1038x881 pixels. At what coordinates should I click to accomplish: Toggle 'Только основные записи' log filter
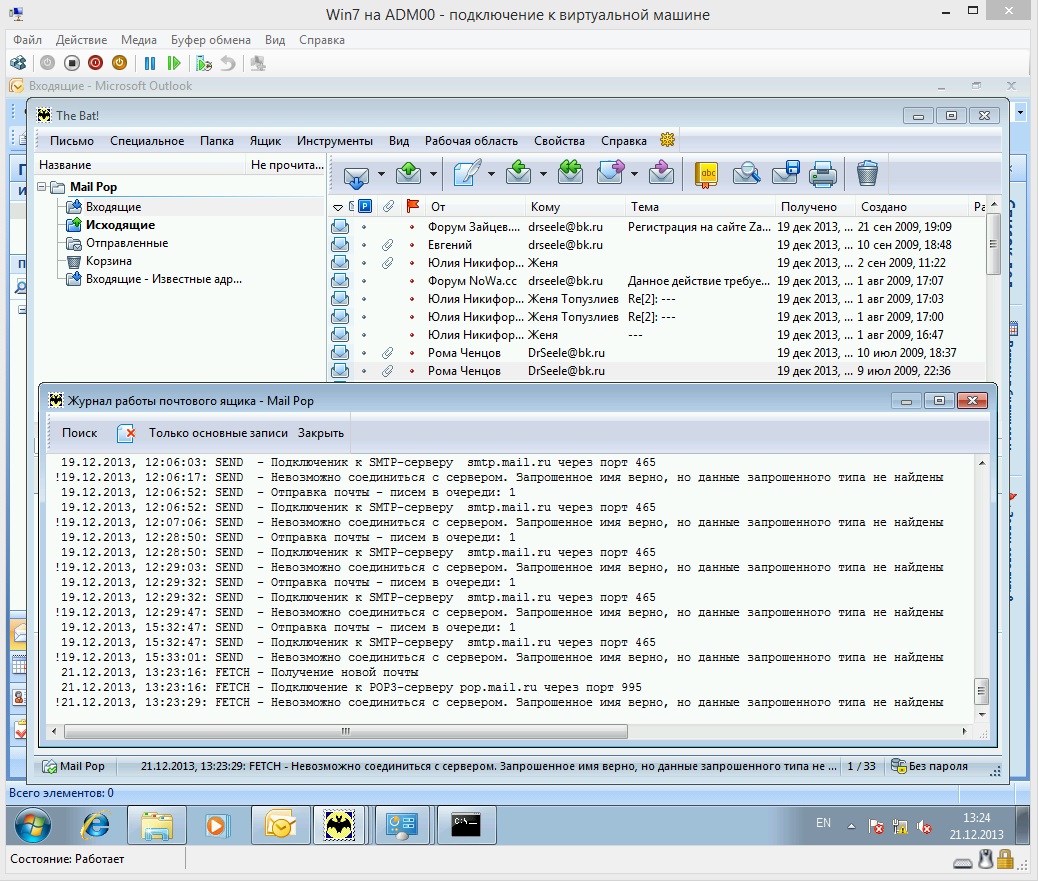click(x=218, y=433)
